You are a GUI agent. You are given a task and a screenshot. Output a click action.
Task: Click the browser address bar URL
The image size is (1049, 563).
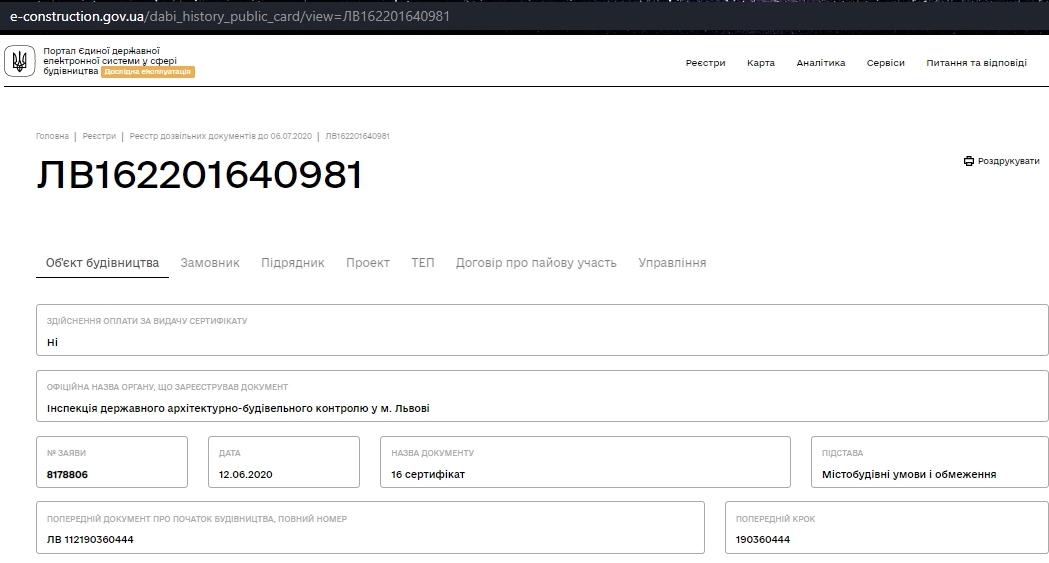coord(230,16)
